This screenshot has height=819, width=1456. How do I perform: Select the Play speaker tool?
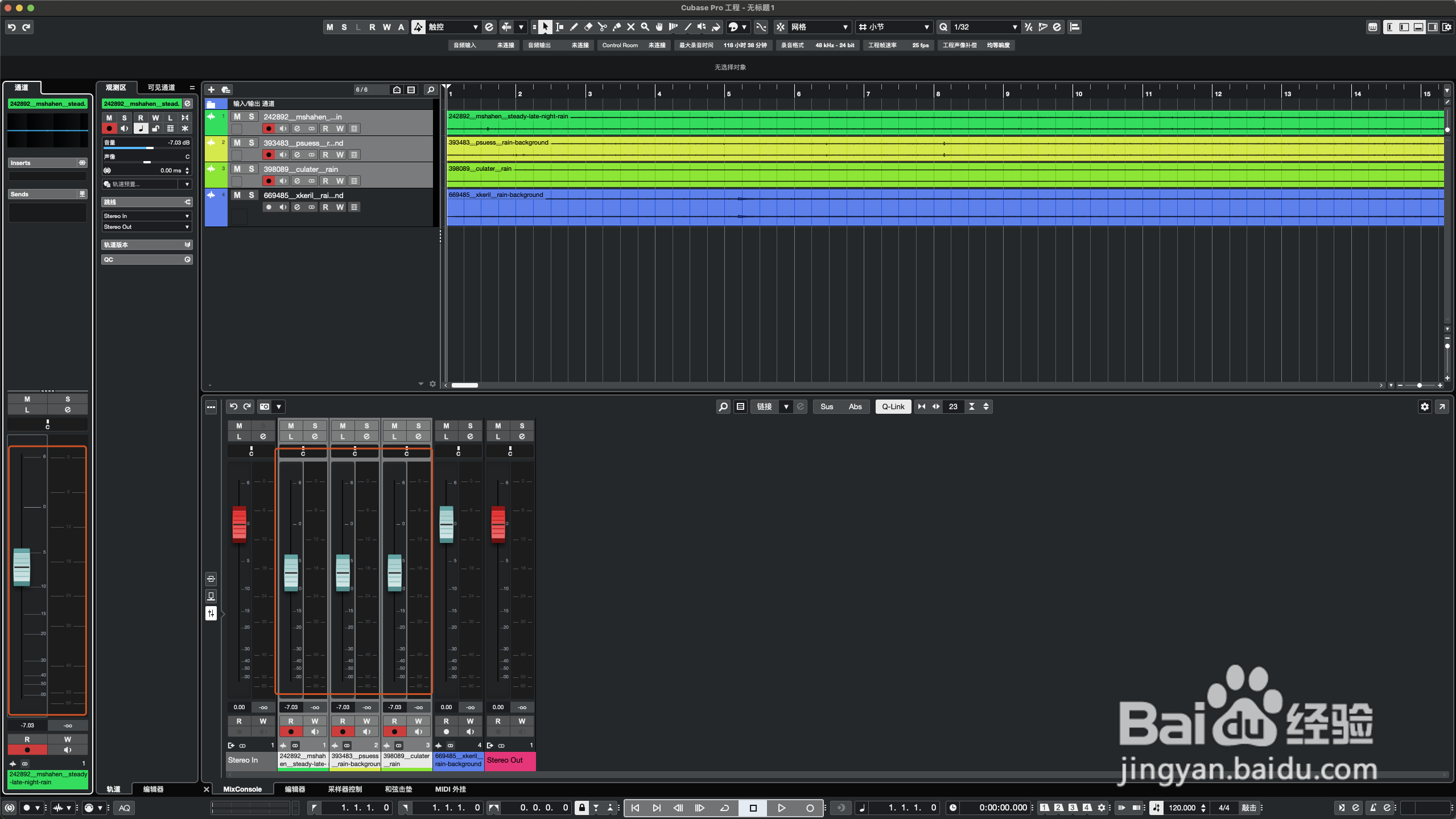tap(702, 27)
